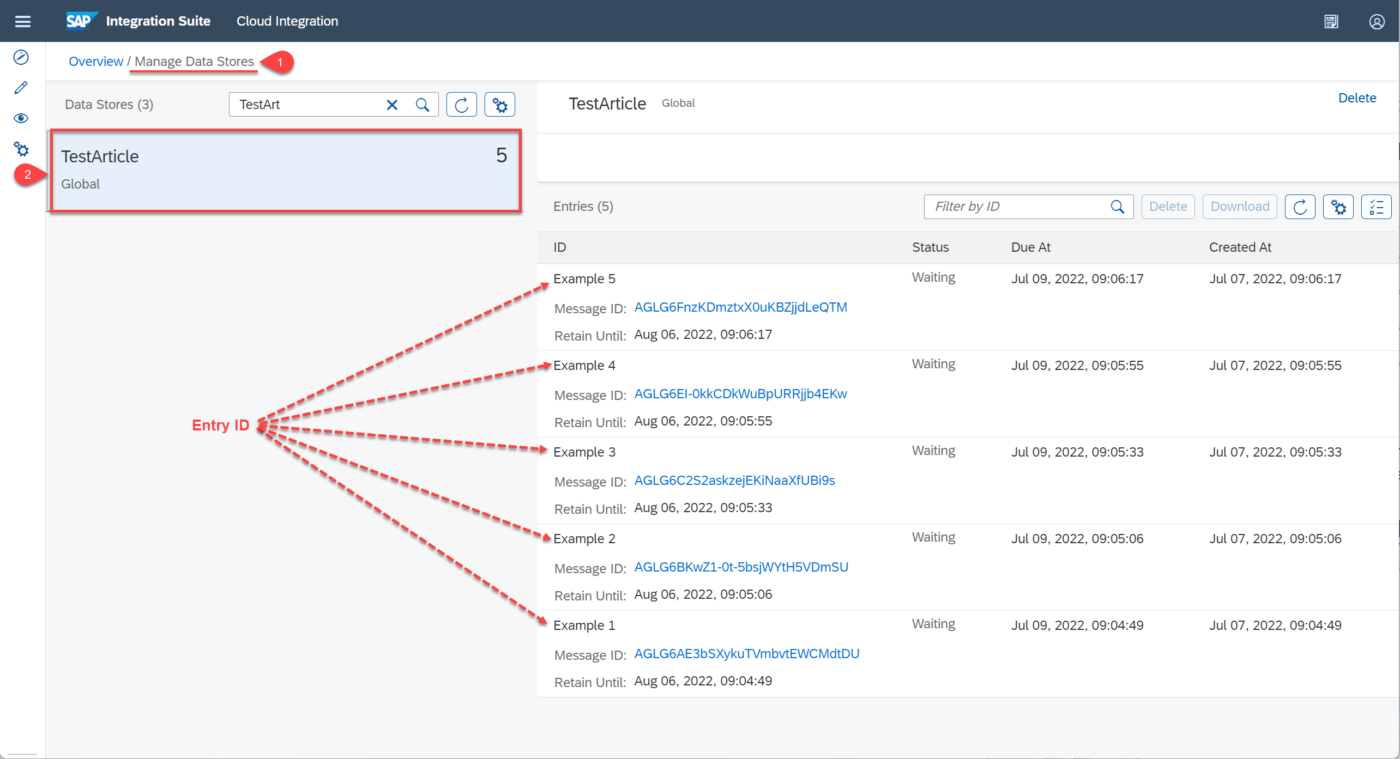Open entries table settings

(x=1339, y=207)
